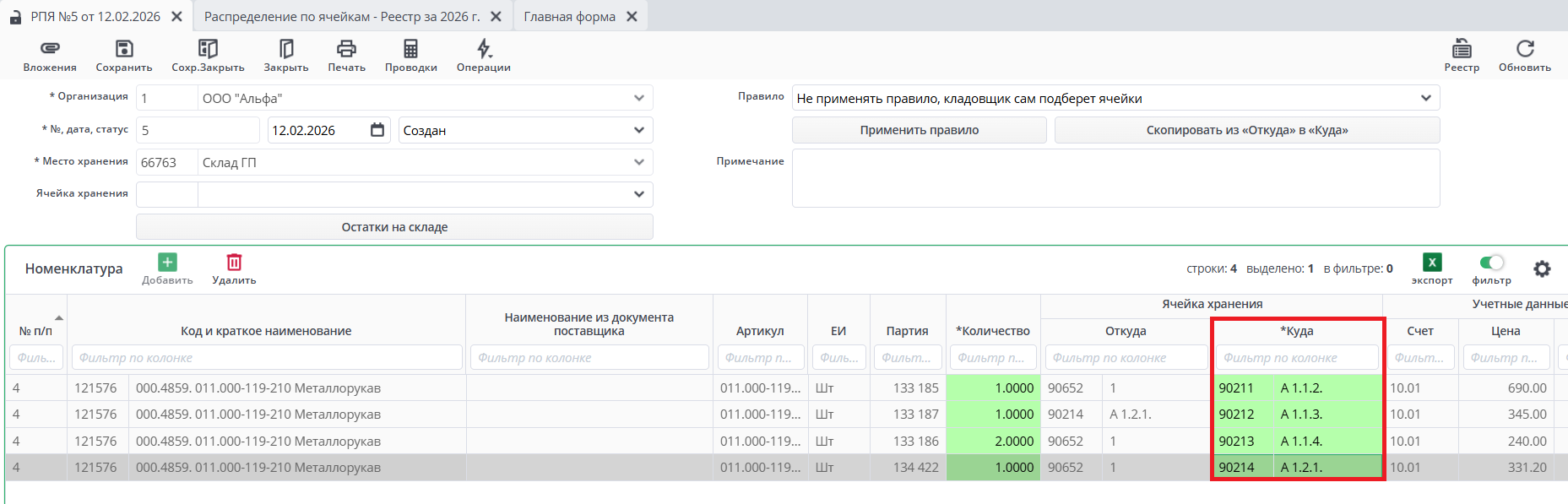Toggle the фильтр switch off
Screen dimensions: 1568x504
point(1492,263)
